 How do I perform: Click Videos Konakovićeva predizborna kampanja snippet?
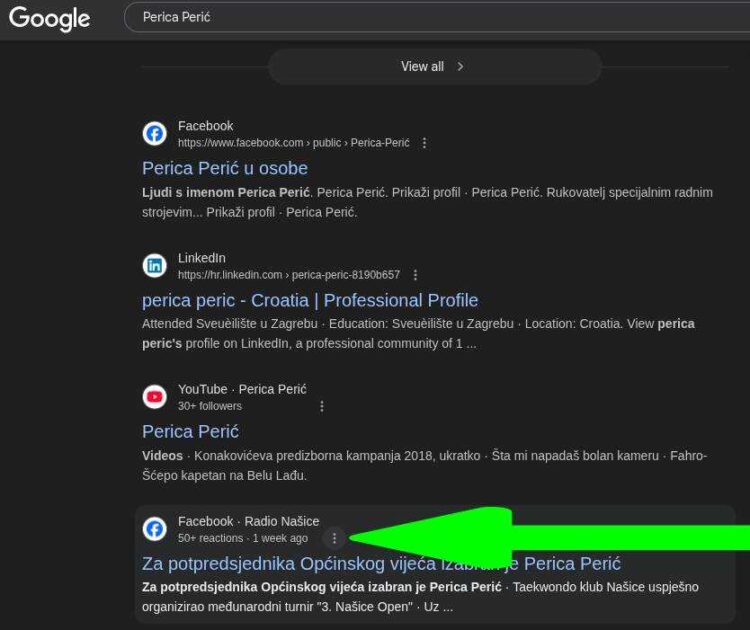tap(424, 465)
